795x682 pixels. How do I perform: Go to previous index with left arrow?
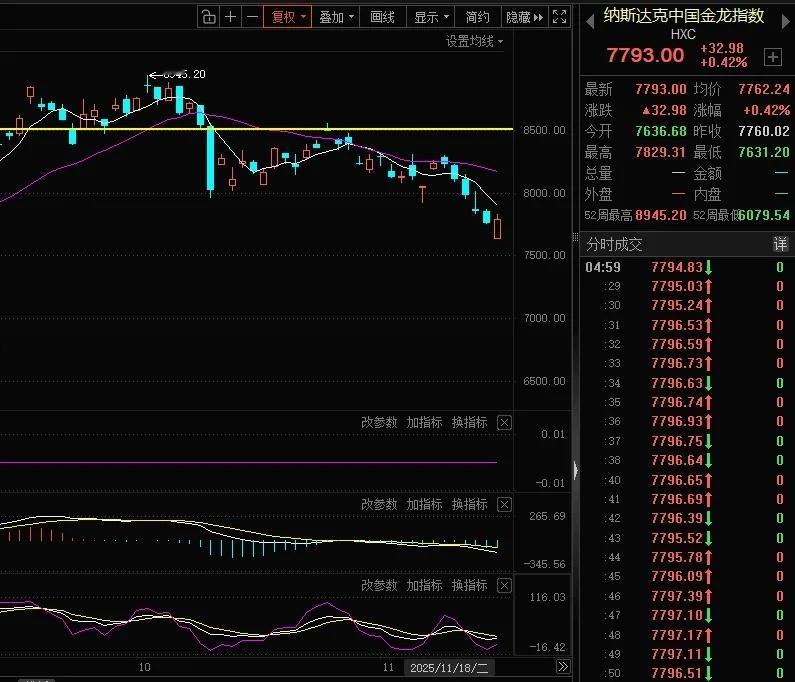590,22
